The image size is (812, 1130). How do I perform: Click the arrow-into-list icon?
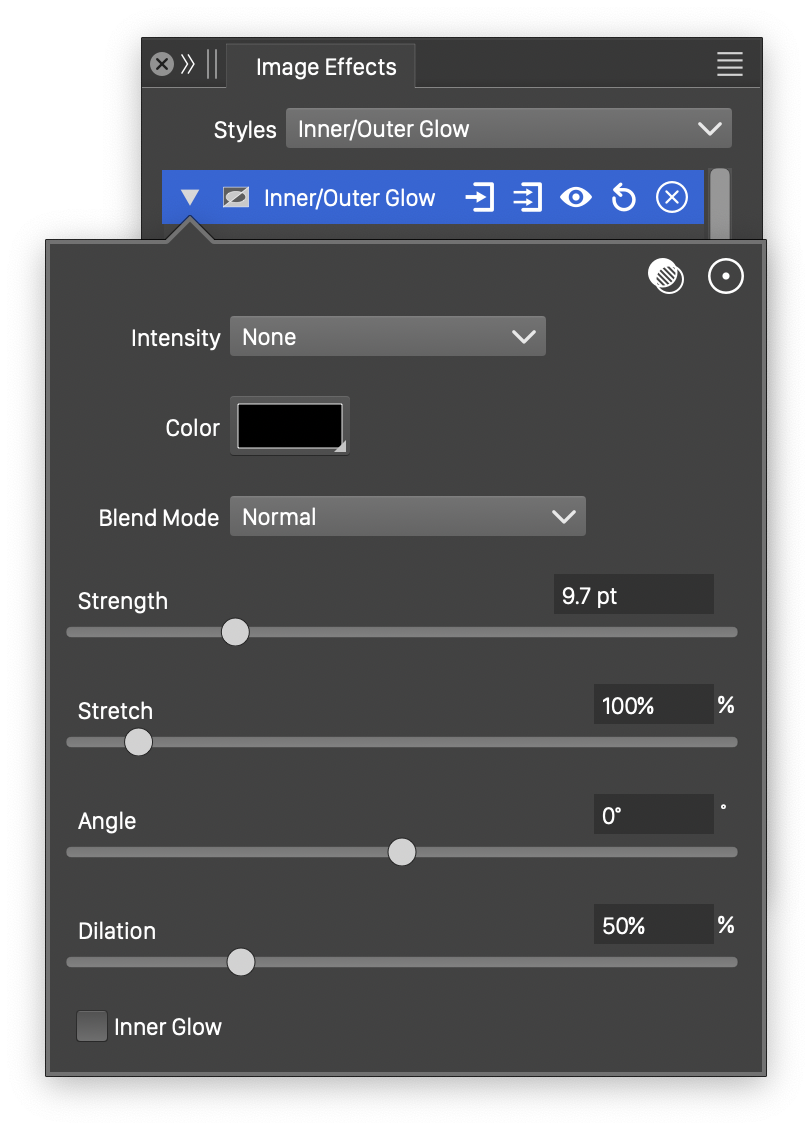click(x=527, y=198)
